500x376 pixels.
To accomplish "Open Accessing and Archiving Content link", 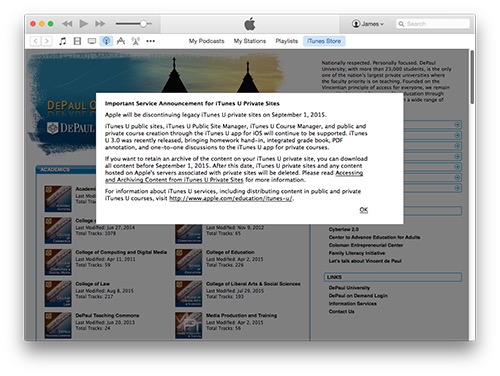I will (233, 176).
